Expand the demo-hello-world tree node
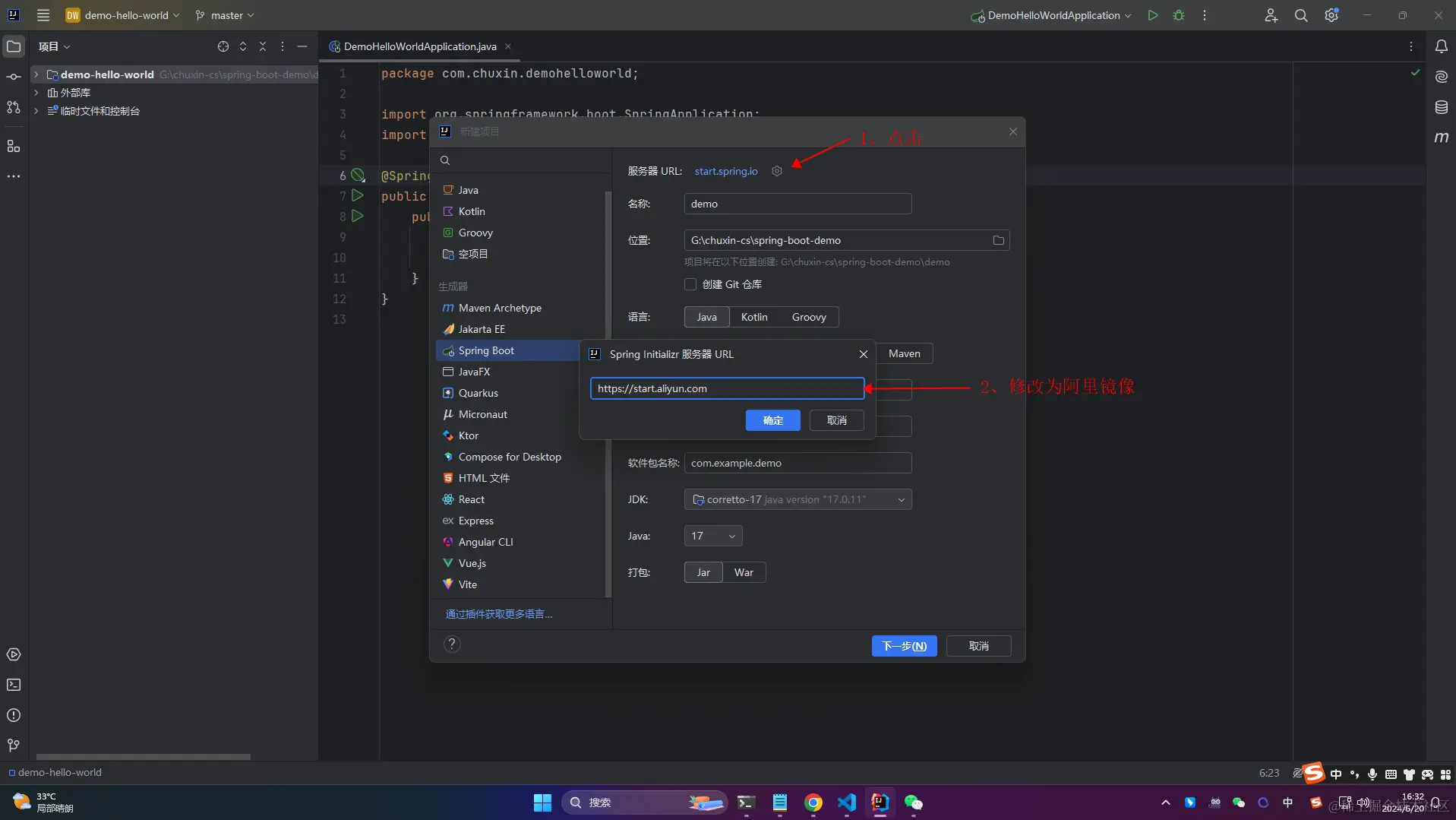Viewport: 1456px width, 820px height. (x=36, y=74)
